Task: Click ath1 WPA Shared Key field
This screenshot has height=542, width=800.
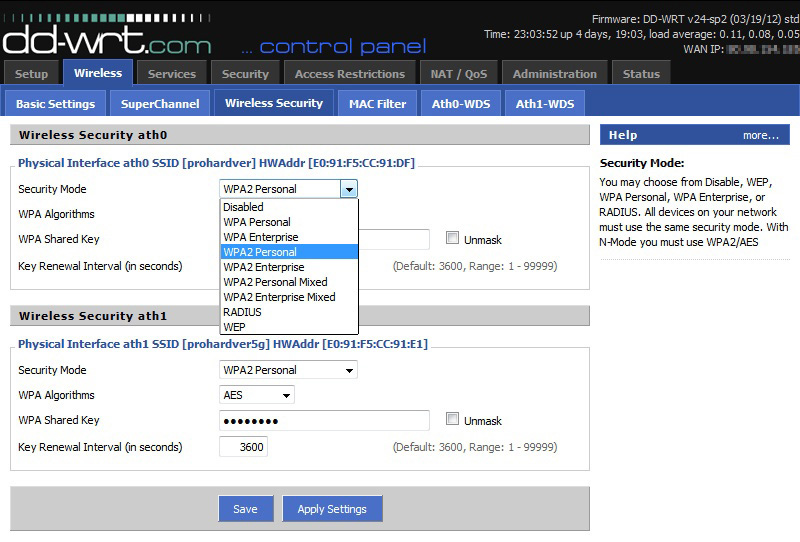Action: click(324, 421)
